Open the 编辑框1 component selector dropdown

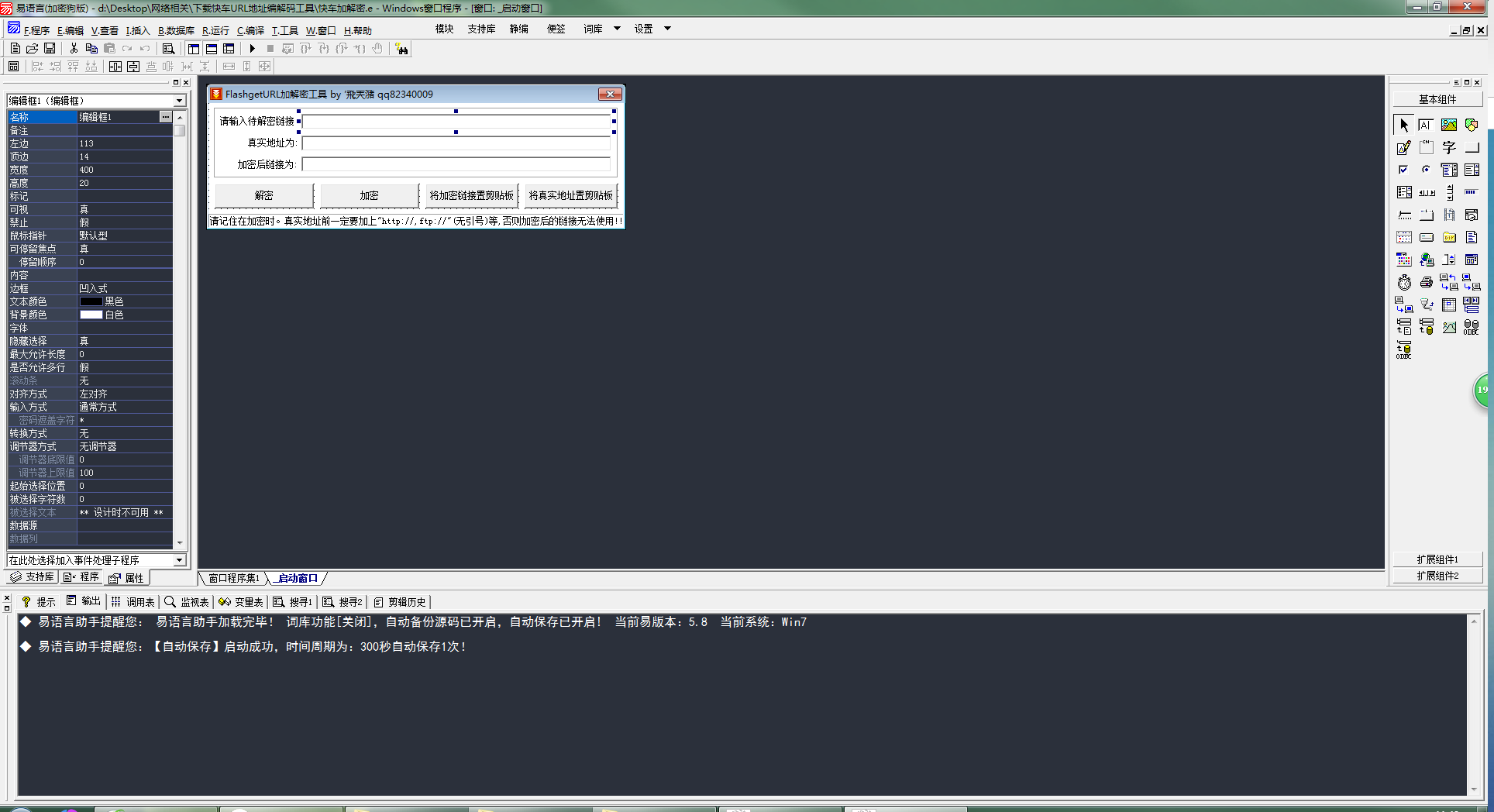pos(180,101)
